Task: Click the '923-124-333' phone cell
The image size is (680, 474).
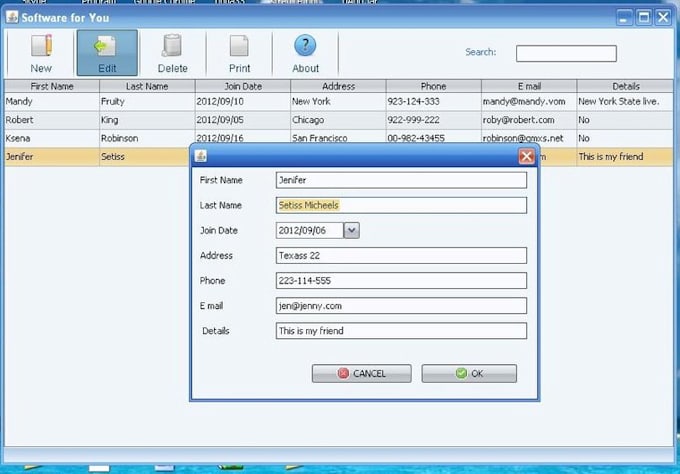Action: (433, 101)
